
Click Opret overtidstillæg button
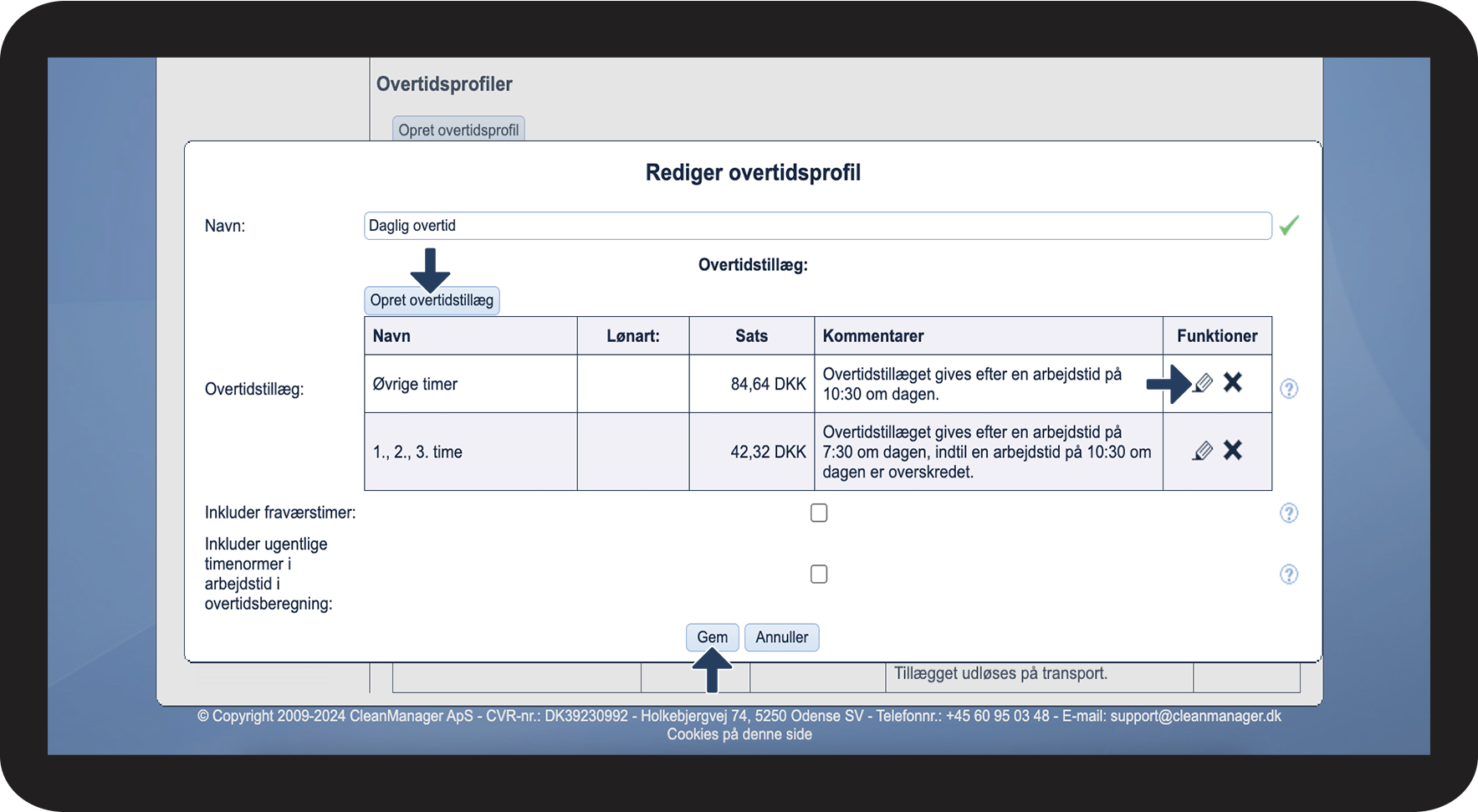(x=432, y=301)
